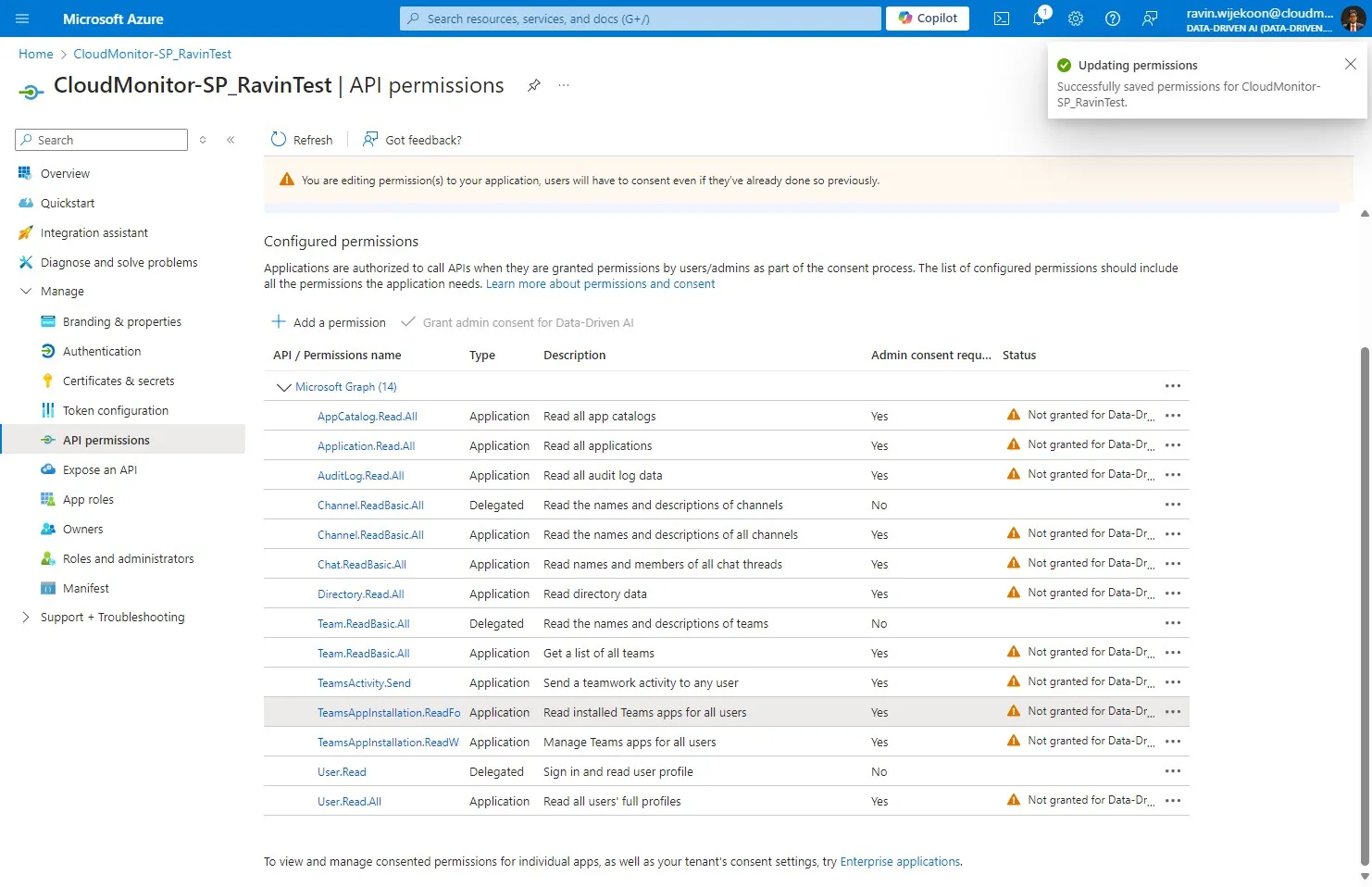Open the Help question mark menu

tap(1113, 19)
